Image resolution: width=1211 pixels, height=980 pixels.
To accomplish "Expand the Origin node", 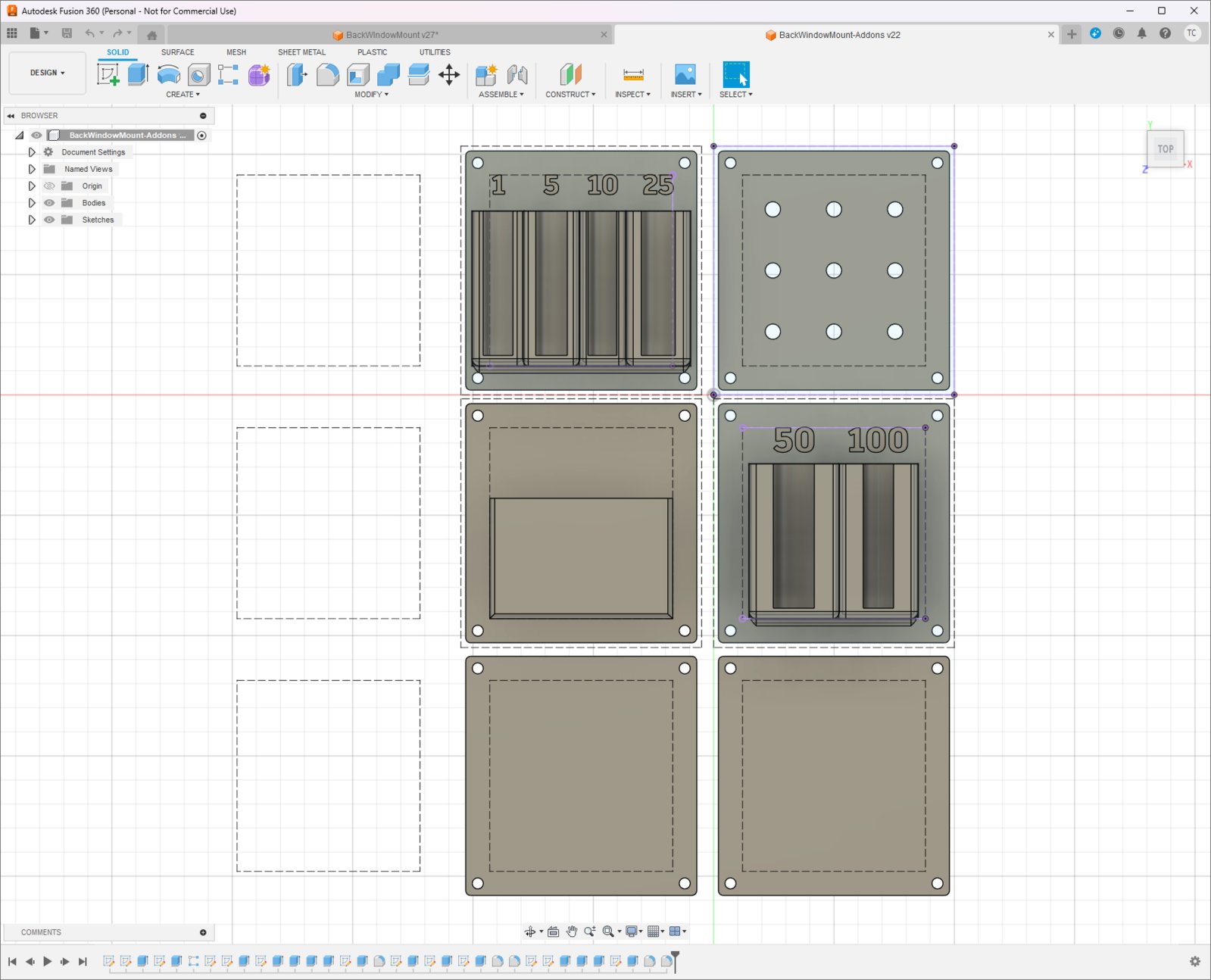I will (x=31, y=186).
